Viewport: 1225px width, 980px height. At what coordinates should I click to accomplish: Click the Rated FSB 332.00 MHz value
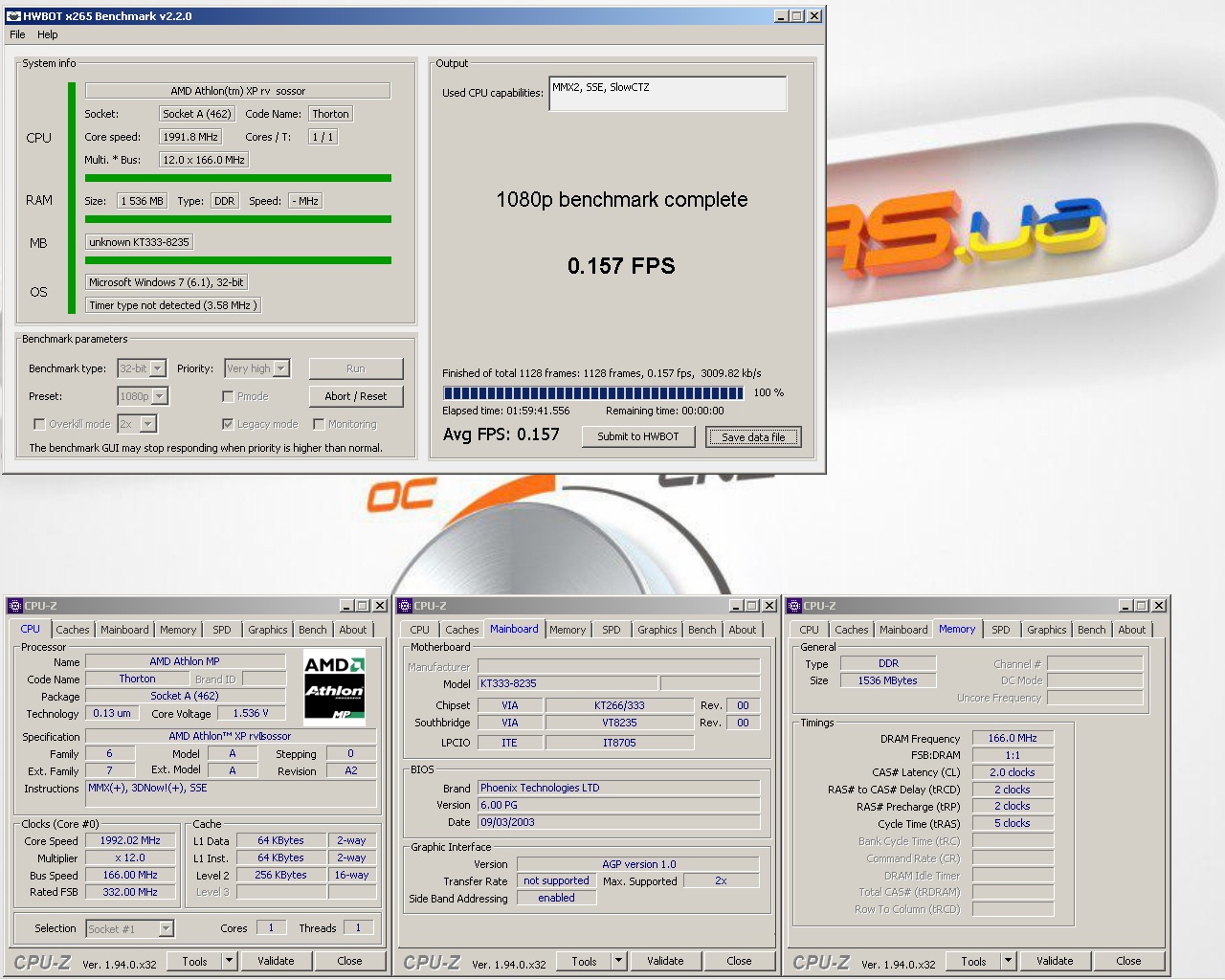click(x=130, y=892)
